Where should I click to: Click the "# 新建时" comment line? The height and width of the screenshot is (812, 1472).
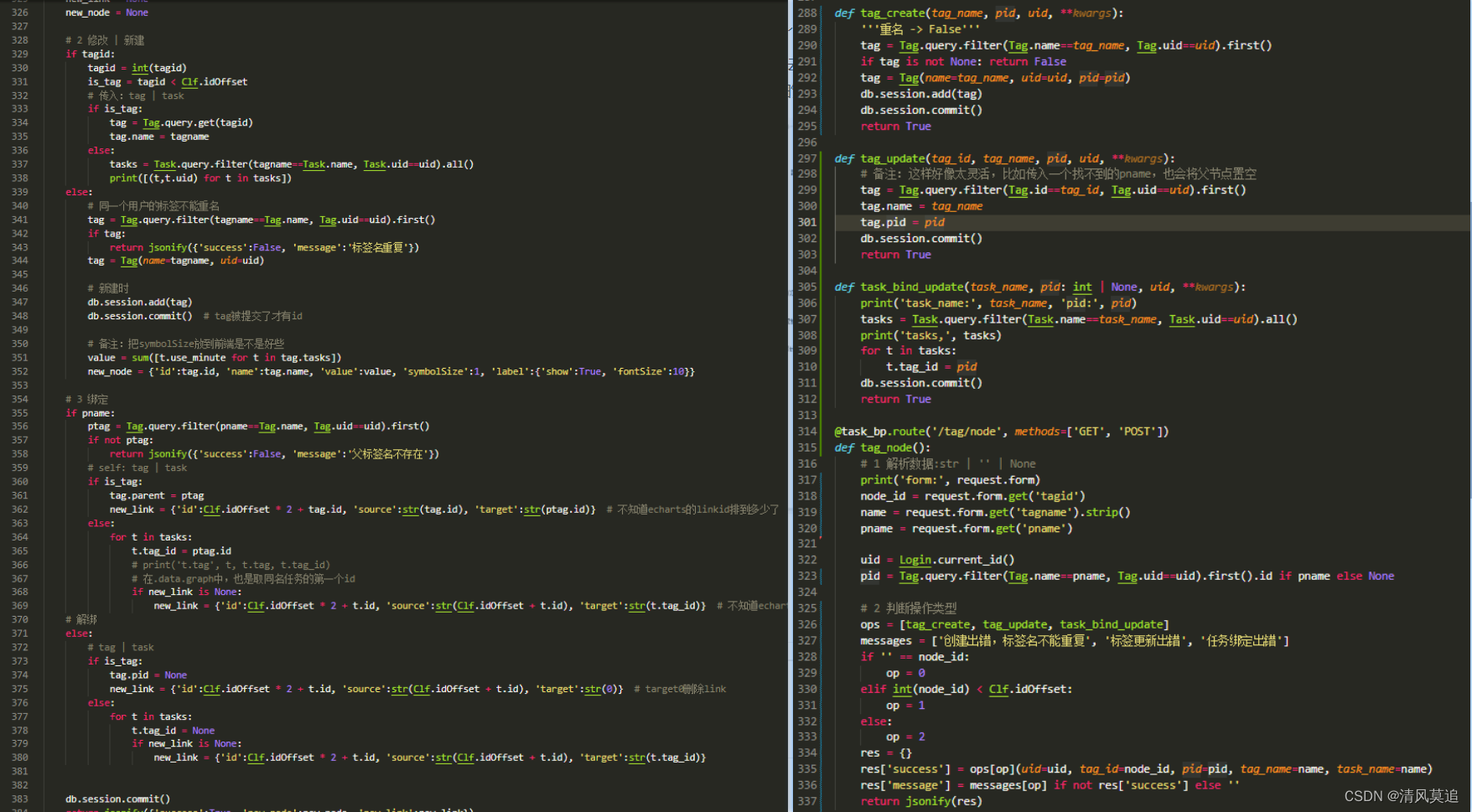point(108,288)
